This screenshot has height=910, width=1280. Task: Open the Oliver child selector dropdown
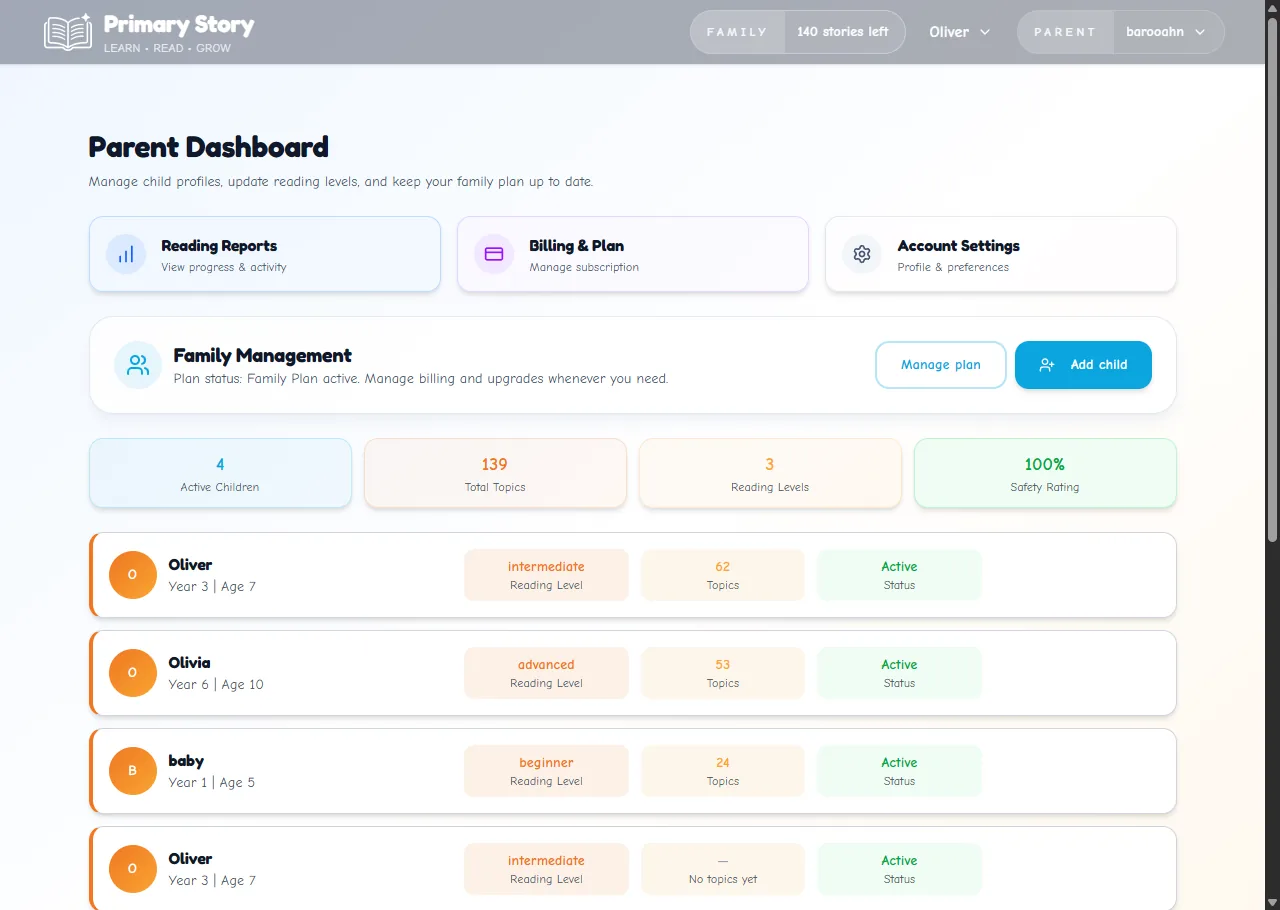click(x=960, y=32)
